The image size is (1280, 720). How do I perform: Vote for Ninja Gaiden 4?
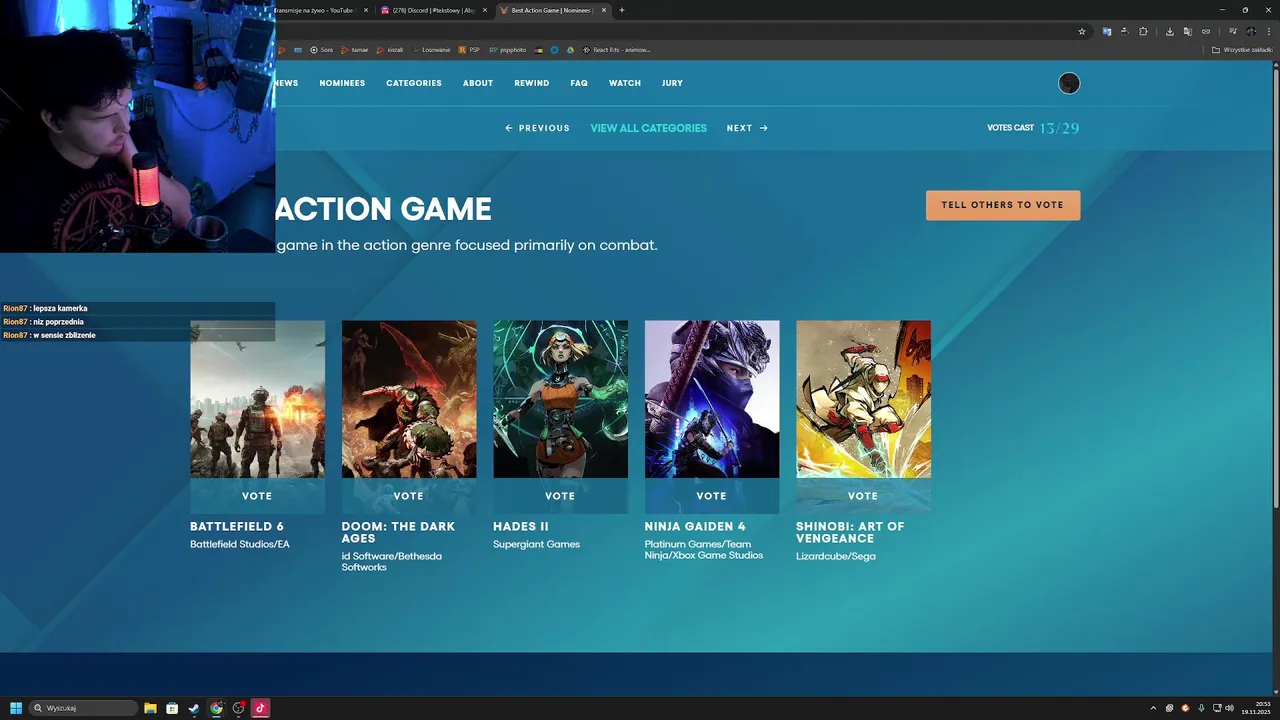(x=712, y=496)
